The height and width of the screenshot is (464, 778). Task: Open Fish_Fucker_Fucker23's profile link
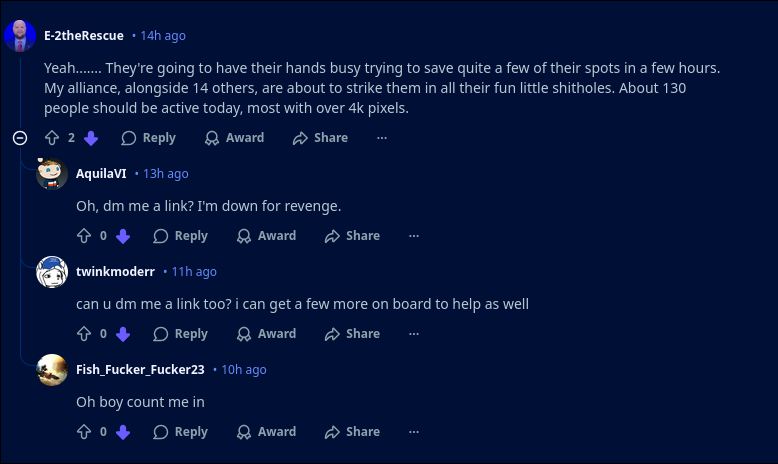[x=140, y=369]
